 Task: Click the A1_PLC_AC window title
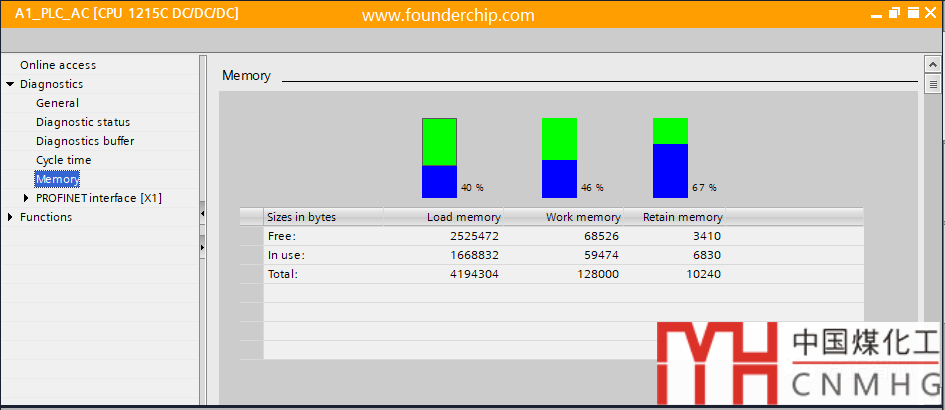click(x=127, y=13)
